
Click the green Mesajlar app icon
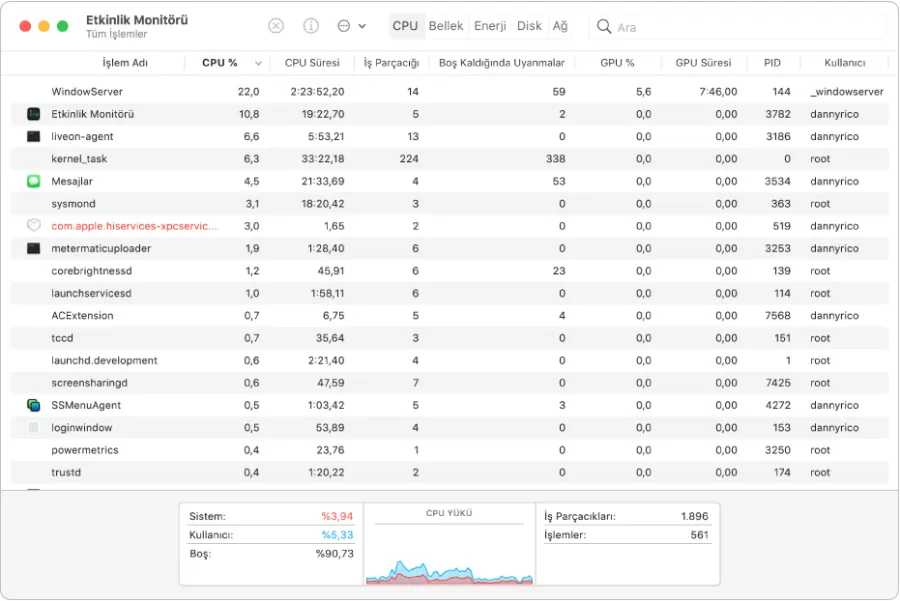[33, 181]
